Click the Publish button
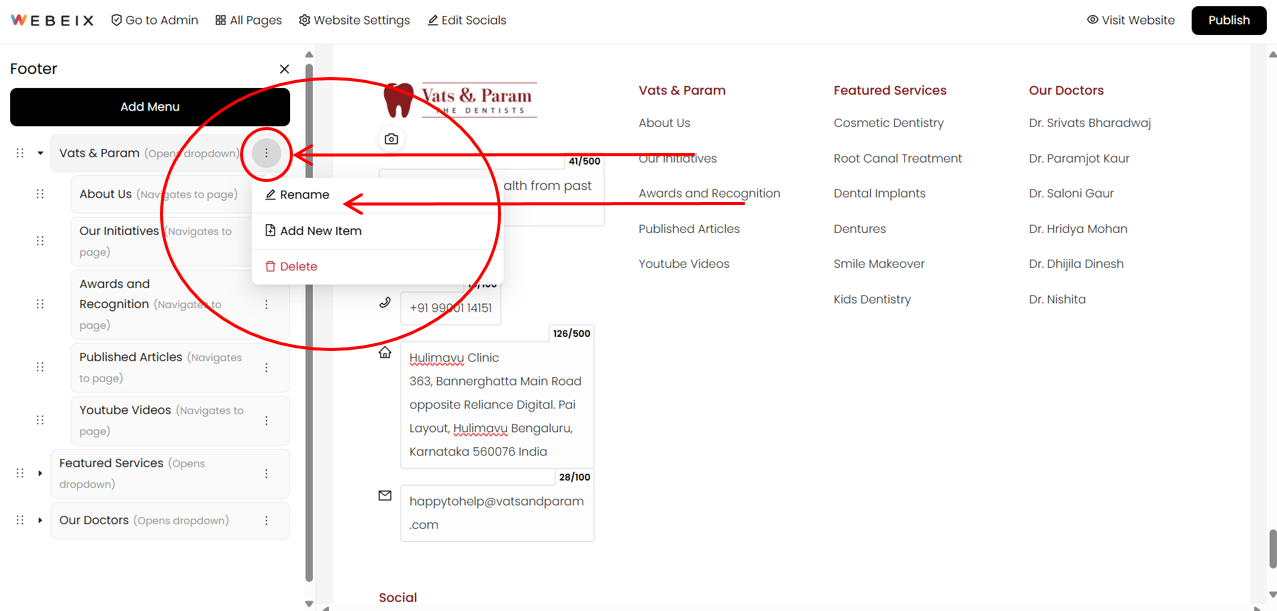1277x611 pixels. coord(1229,20)
